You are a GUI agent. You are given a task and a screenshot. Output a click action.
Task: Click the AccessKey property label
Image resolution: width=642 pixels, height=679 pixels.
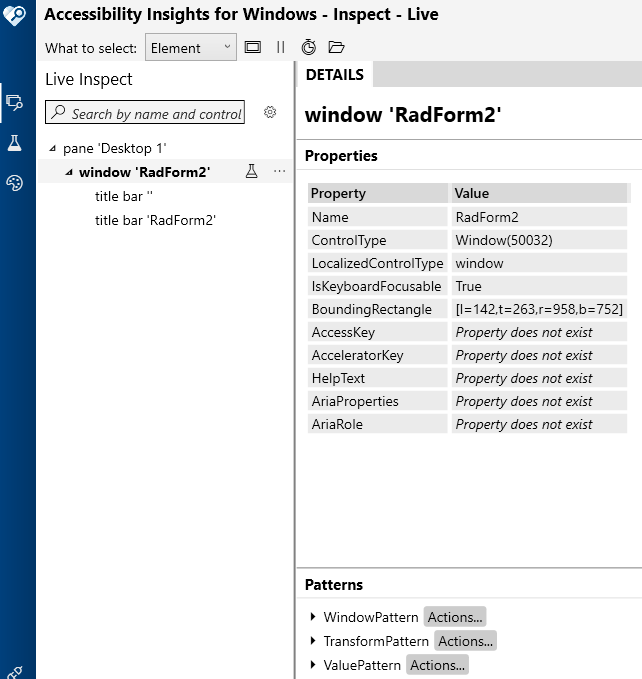pos(377,332)
